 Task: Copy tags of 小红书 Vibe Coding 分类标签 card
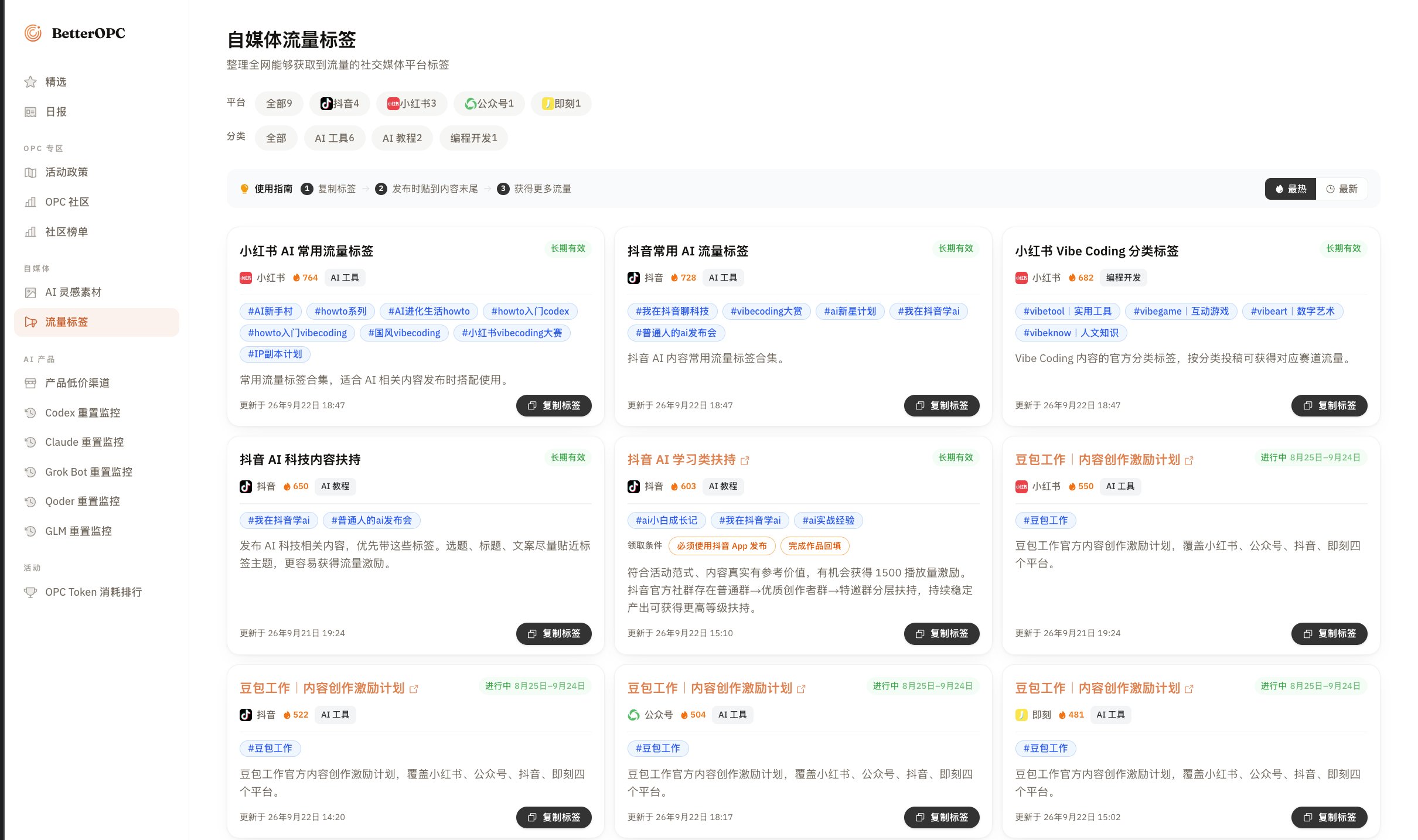(1330, 405)
